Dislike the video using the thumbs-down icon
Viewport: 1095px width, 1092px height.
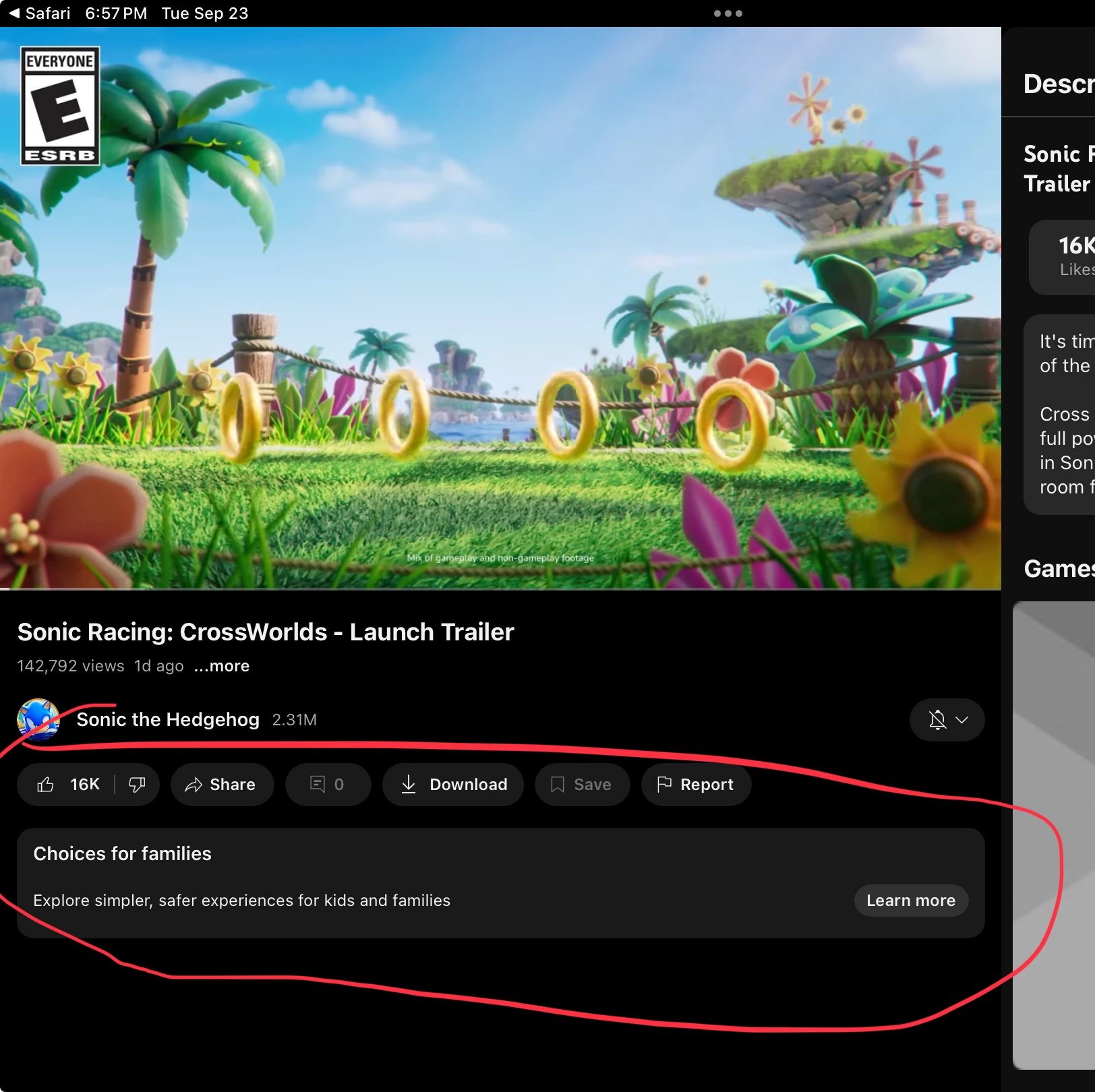point(138,784)
